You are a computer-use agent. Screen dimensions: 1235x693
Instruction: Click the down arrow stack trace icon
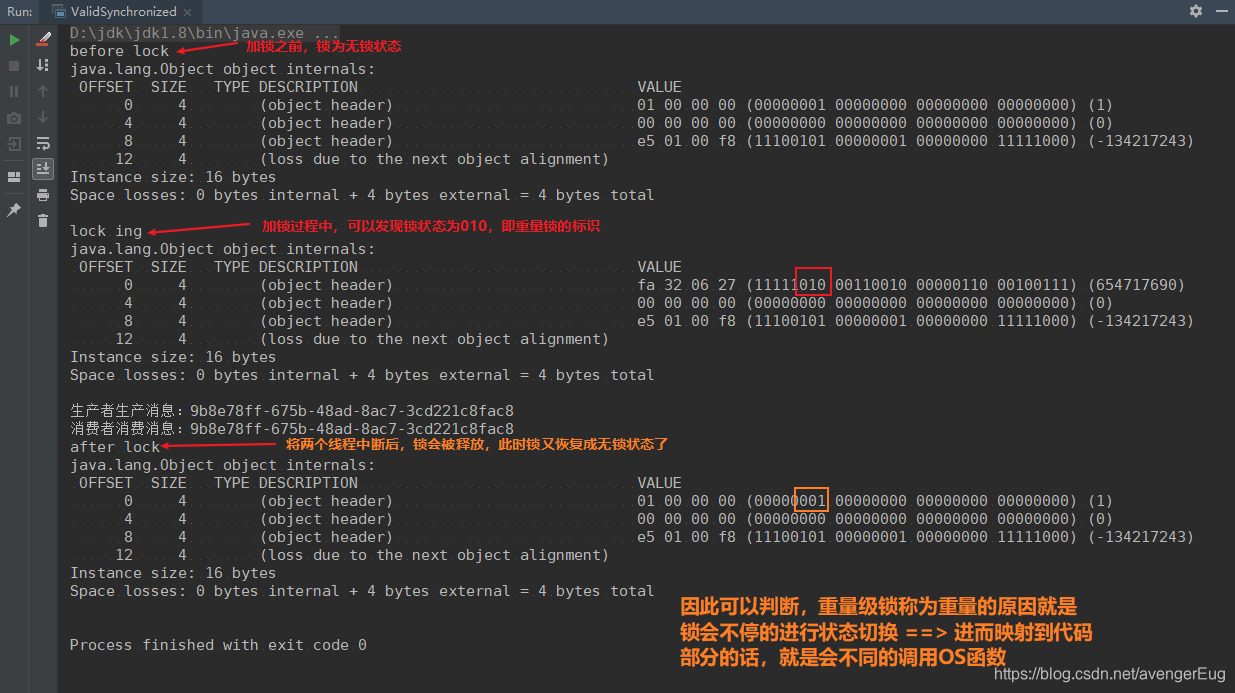tap(43, 117)
